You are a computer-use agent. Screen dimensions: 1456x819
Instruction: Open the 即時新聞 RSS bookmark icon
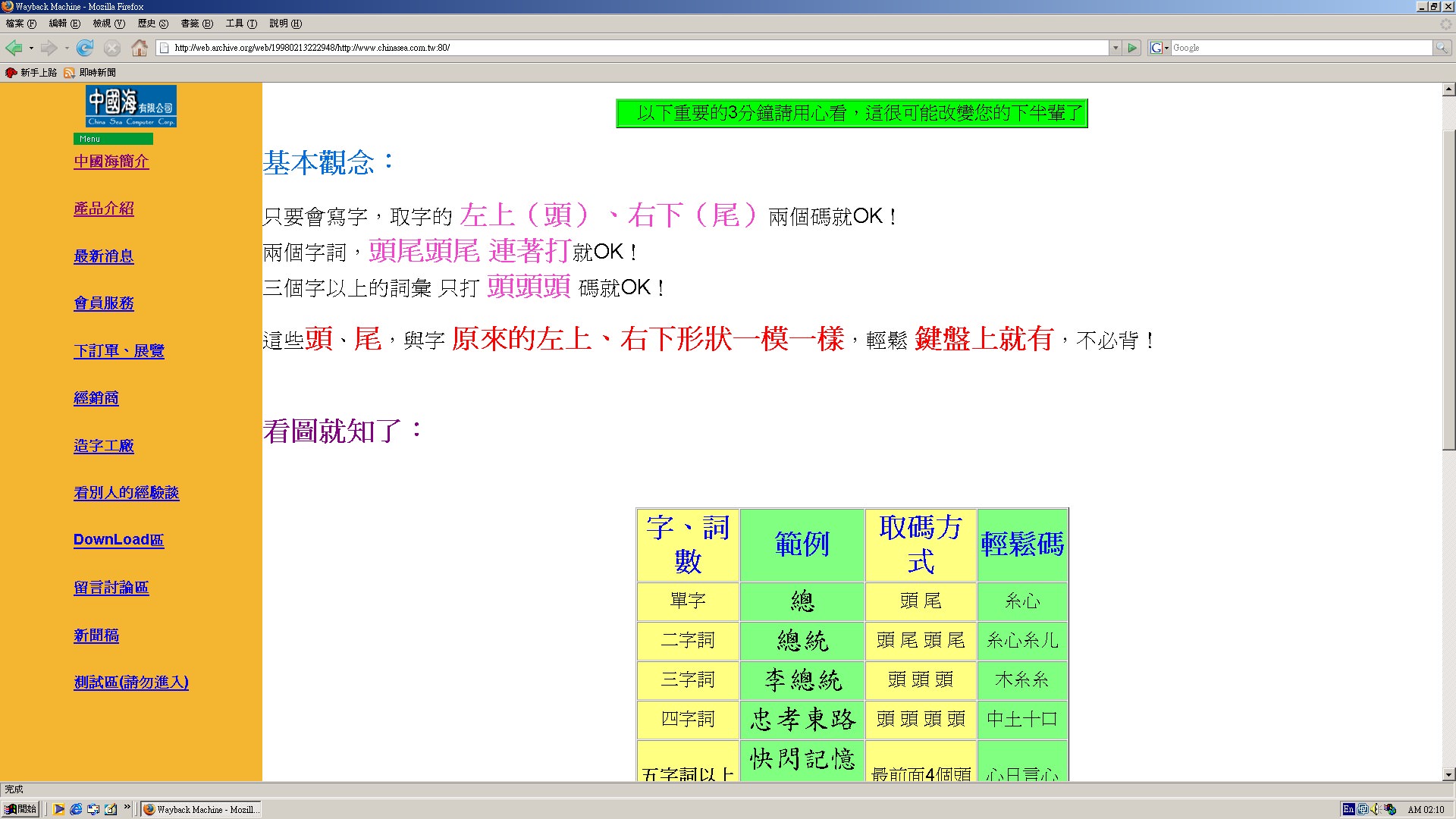pos(69,73)
